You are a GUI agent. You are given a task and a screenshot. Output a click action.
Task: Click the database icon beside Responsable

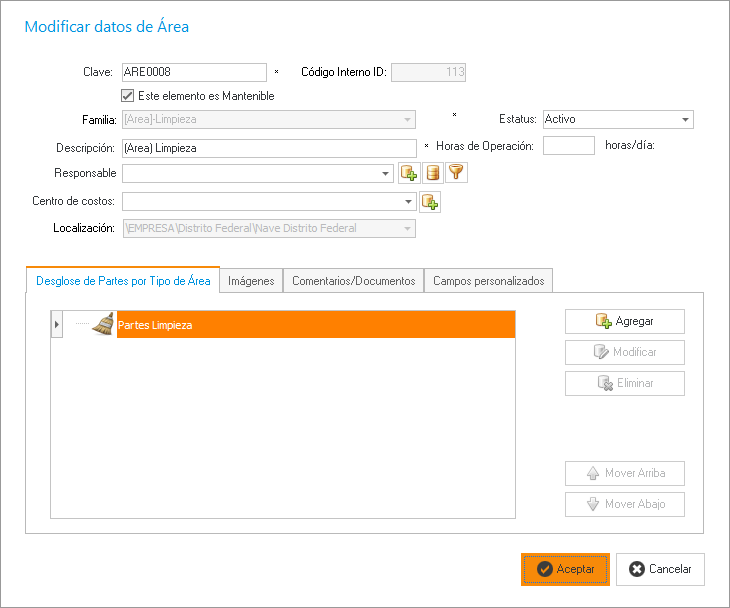point(432,173)
